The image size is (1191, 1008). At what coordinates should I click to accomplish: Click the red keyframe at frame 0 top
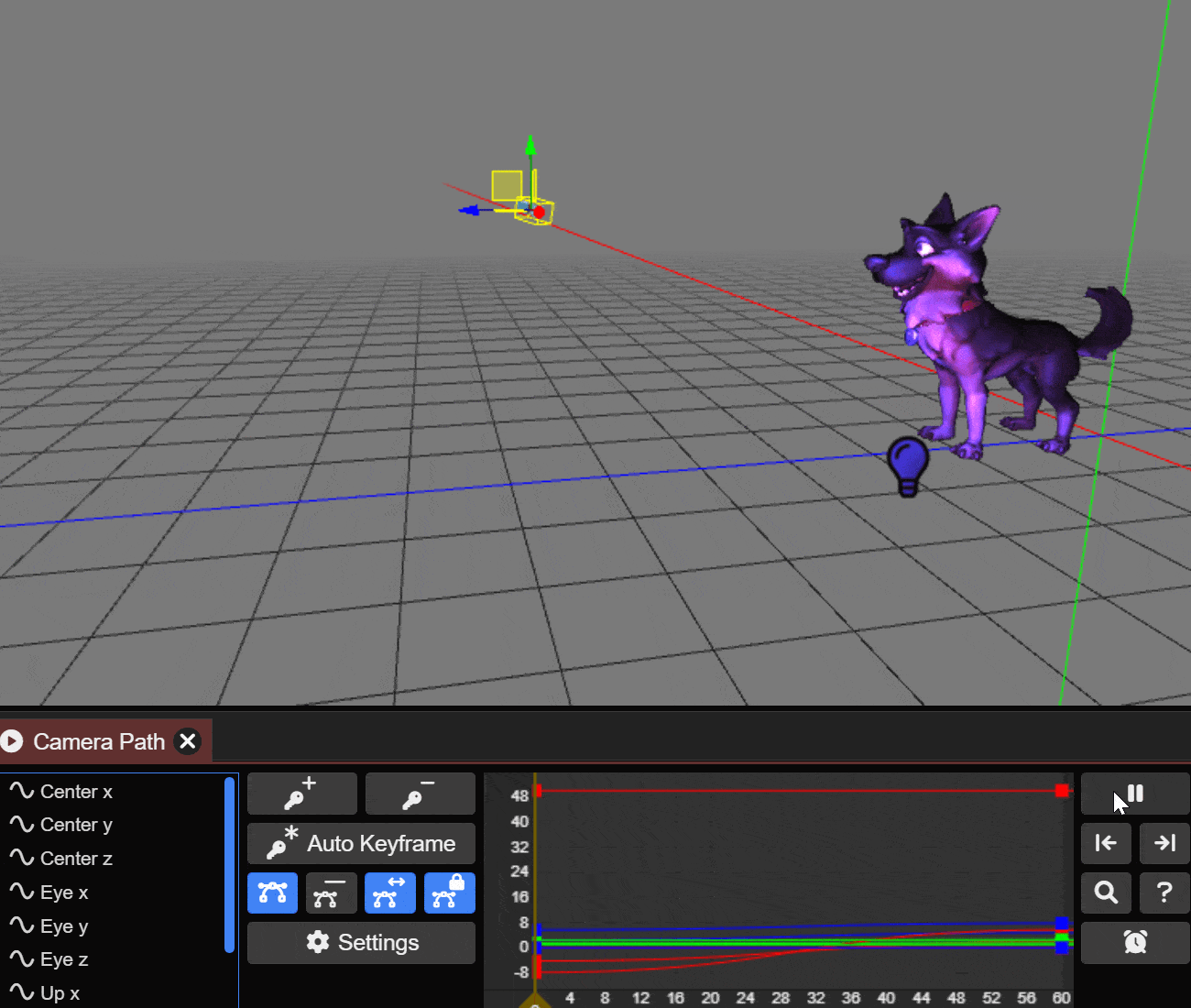point(539,790)
